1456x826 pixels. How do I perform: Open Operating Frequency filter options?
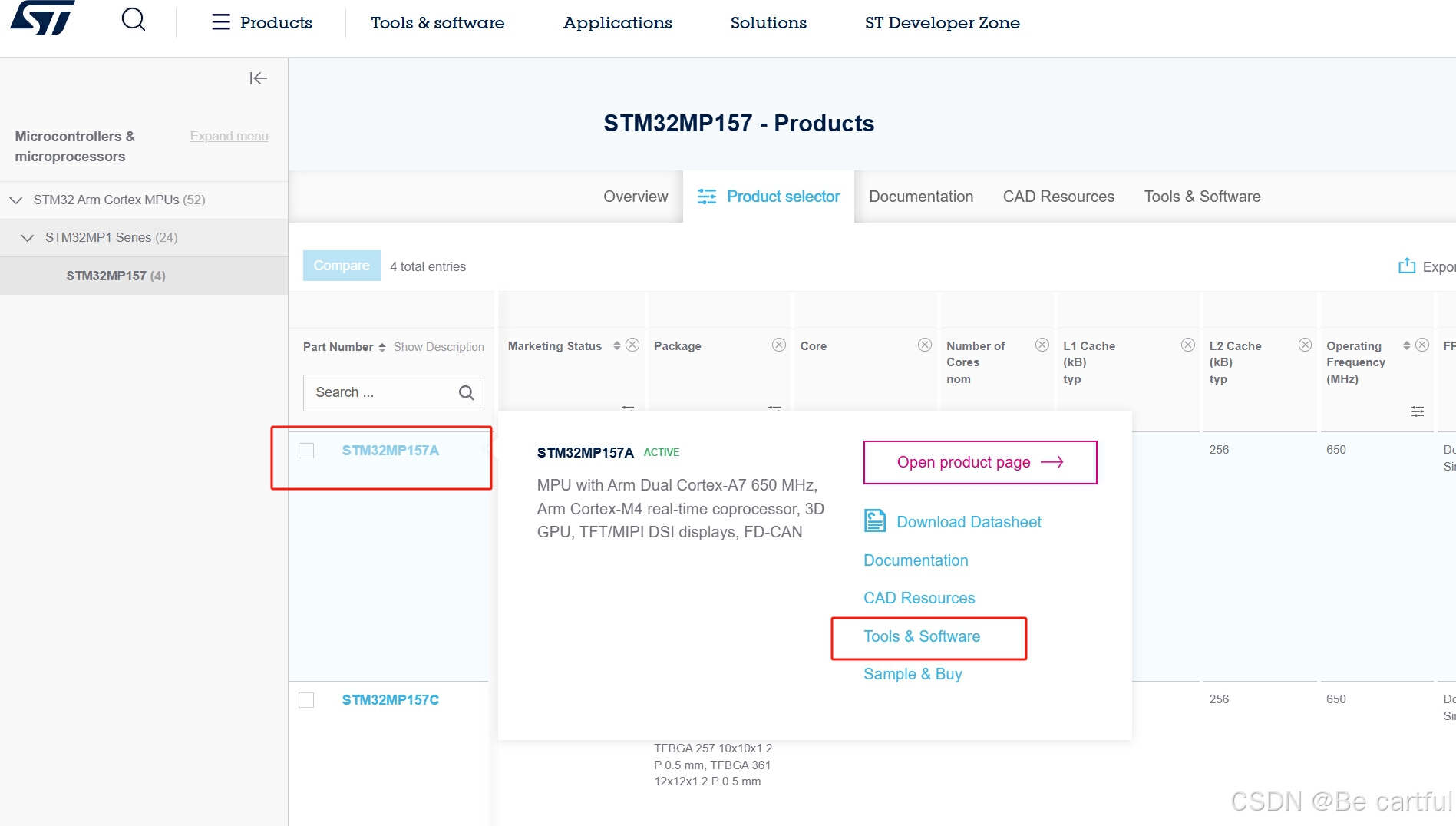pyautogui.click(x=1418, y=411)
